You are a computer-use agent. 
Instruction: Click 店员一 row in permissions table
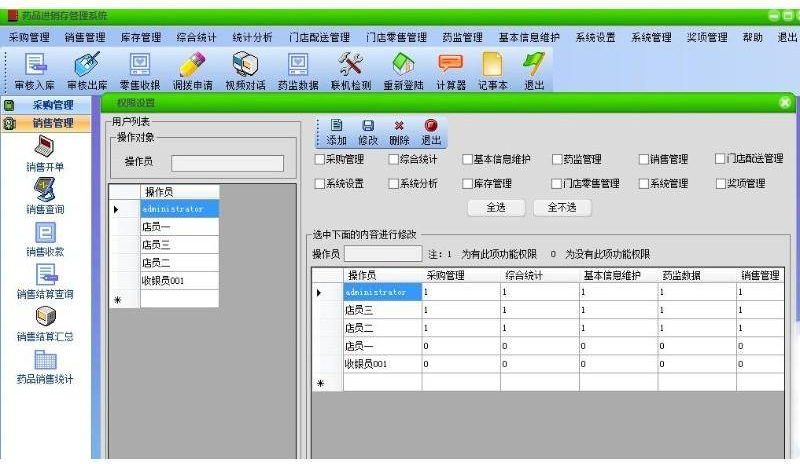pos(548,346)
